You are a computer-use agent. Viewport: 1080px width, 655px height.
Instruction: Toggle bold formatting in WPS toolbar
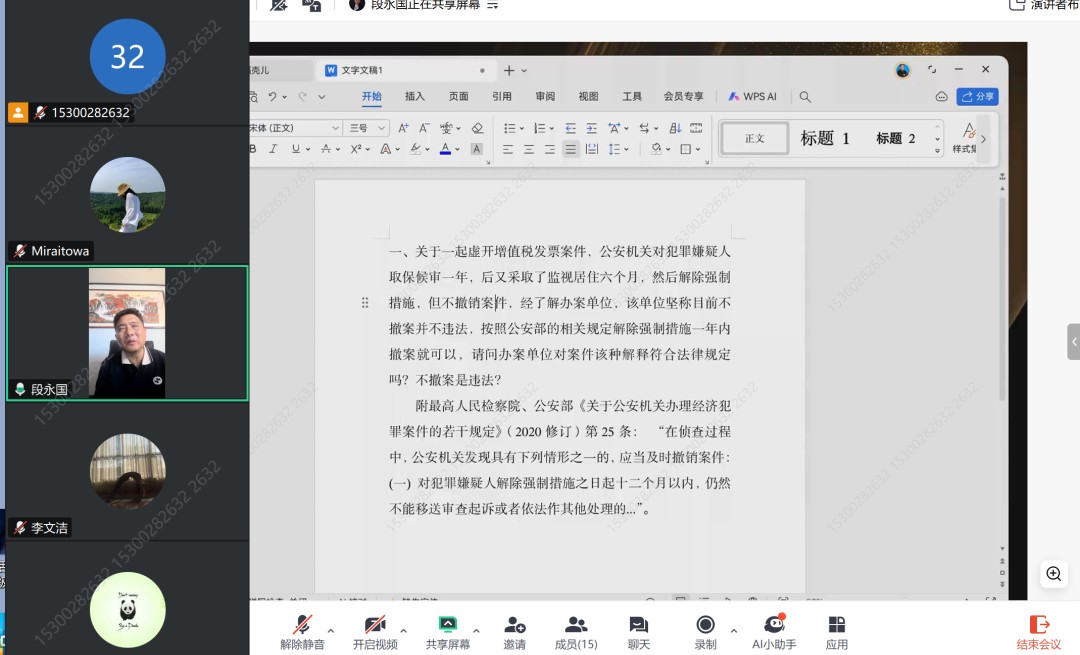[x=251, y=148]
